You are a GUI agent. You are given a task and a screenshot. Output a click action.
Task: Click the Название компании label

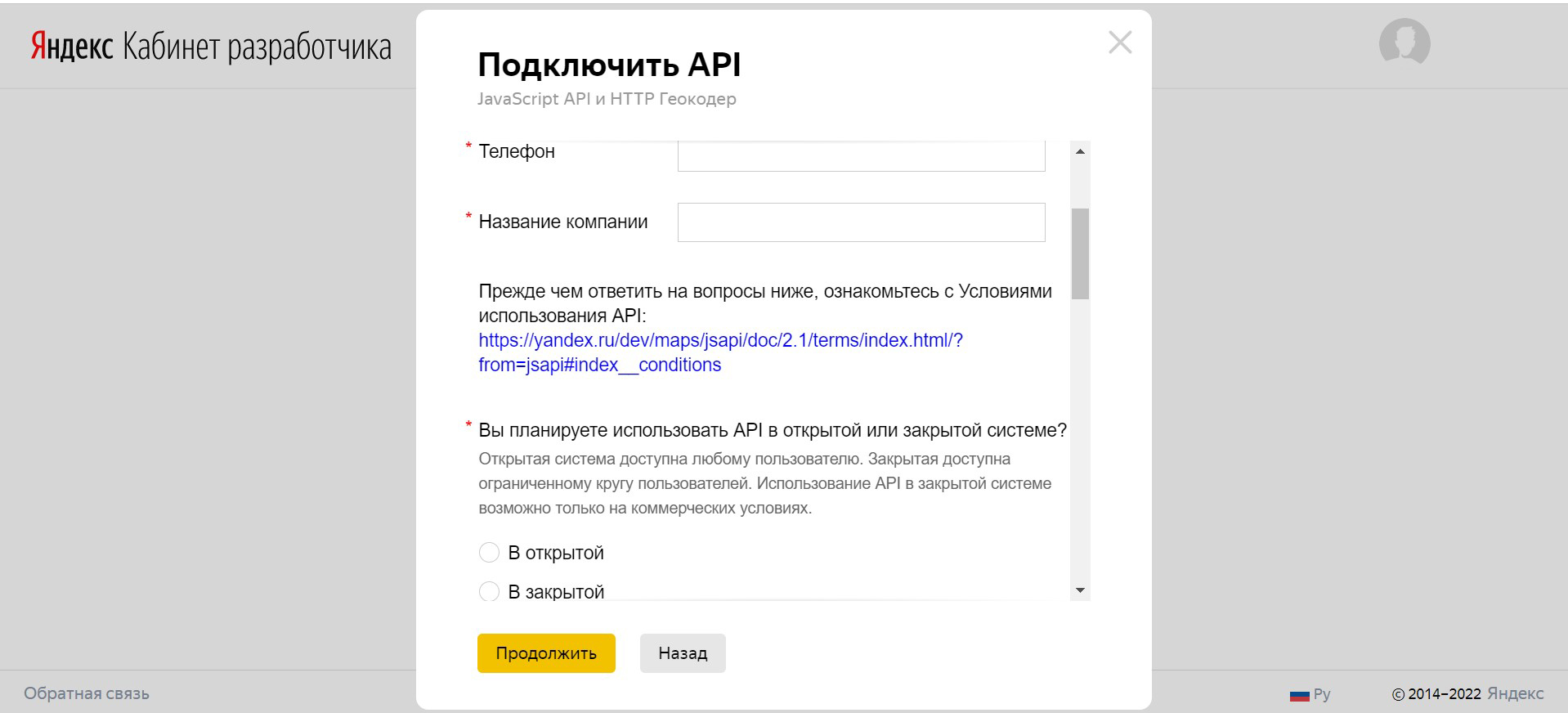pos(562,222)
